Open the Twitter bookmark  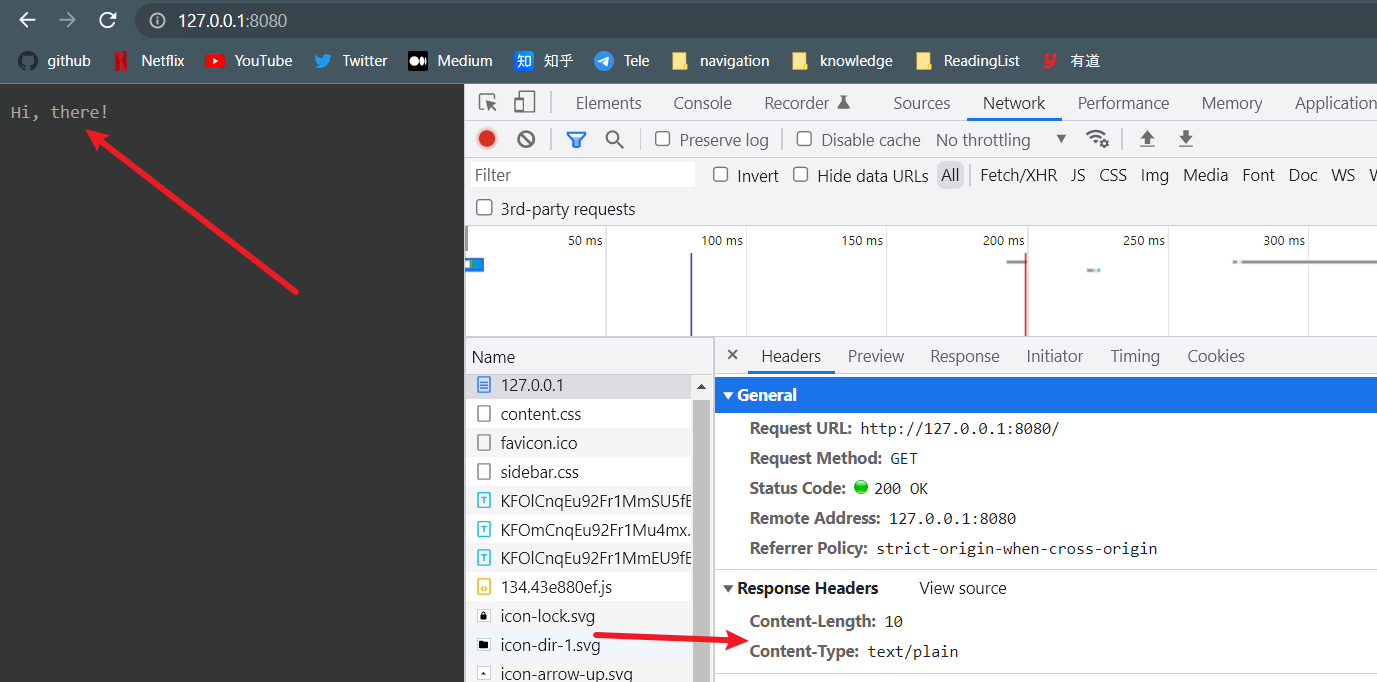tap(351, 61)
